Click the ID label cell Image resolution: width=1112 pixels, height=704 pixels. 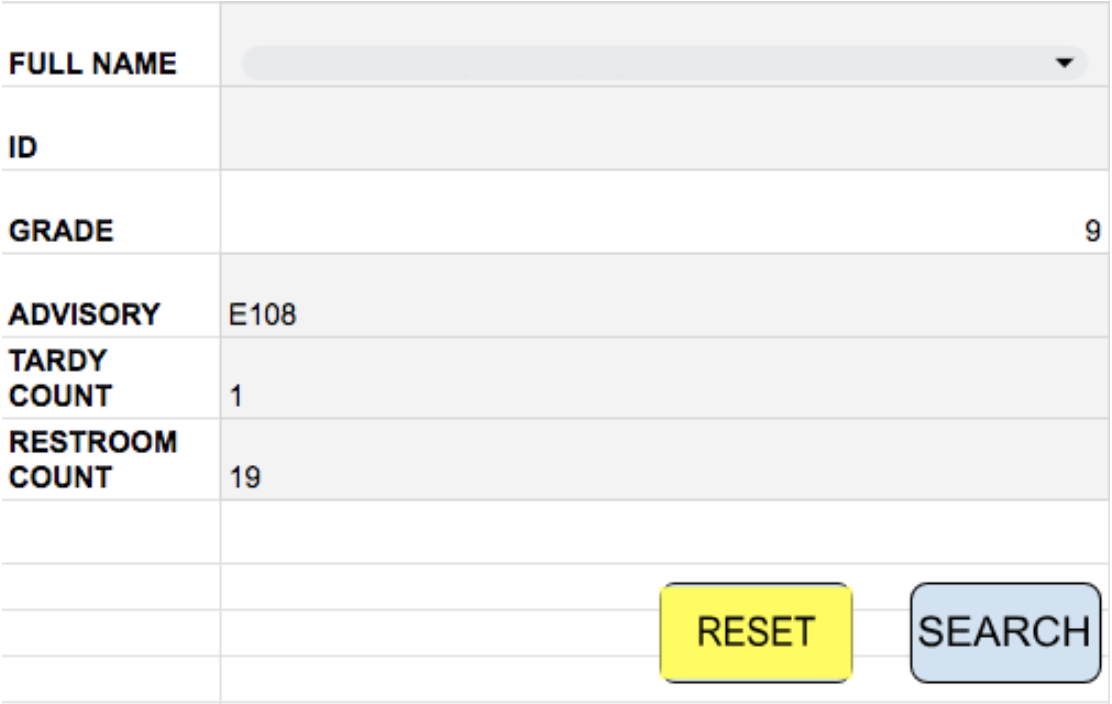pos(111,128)
